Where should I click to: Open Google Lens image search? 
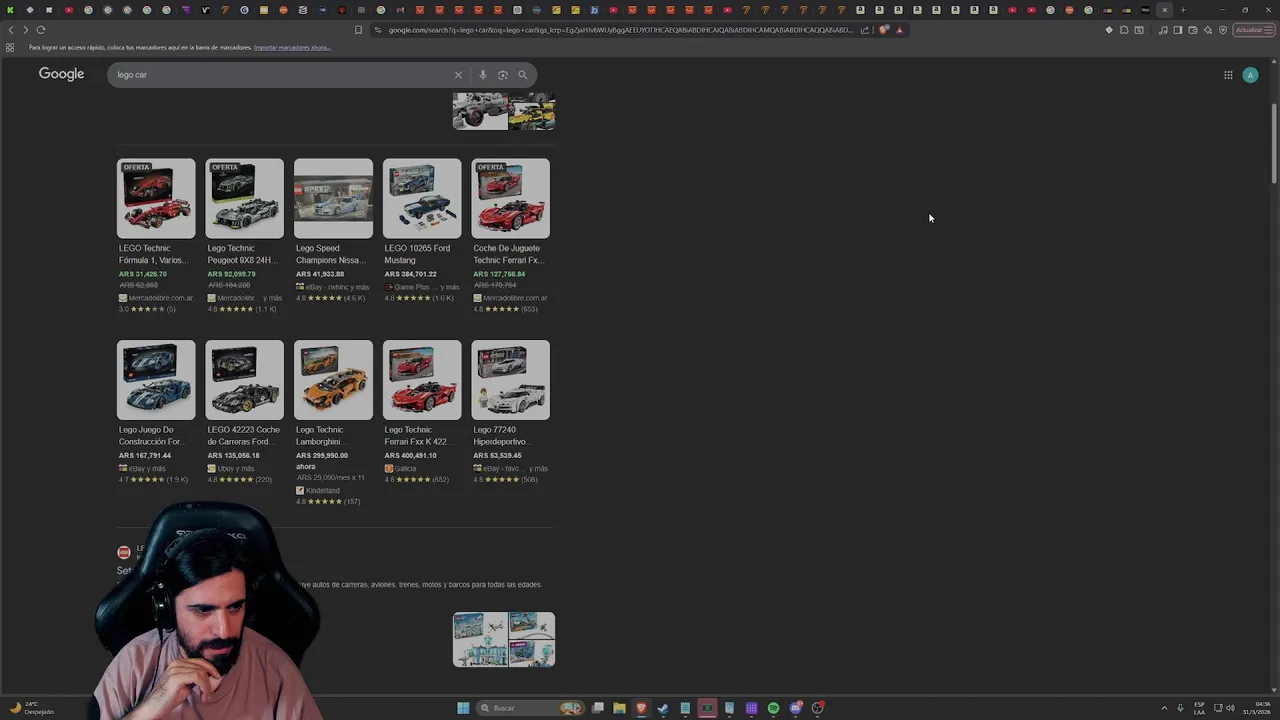(x=503, y=75)
